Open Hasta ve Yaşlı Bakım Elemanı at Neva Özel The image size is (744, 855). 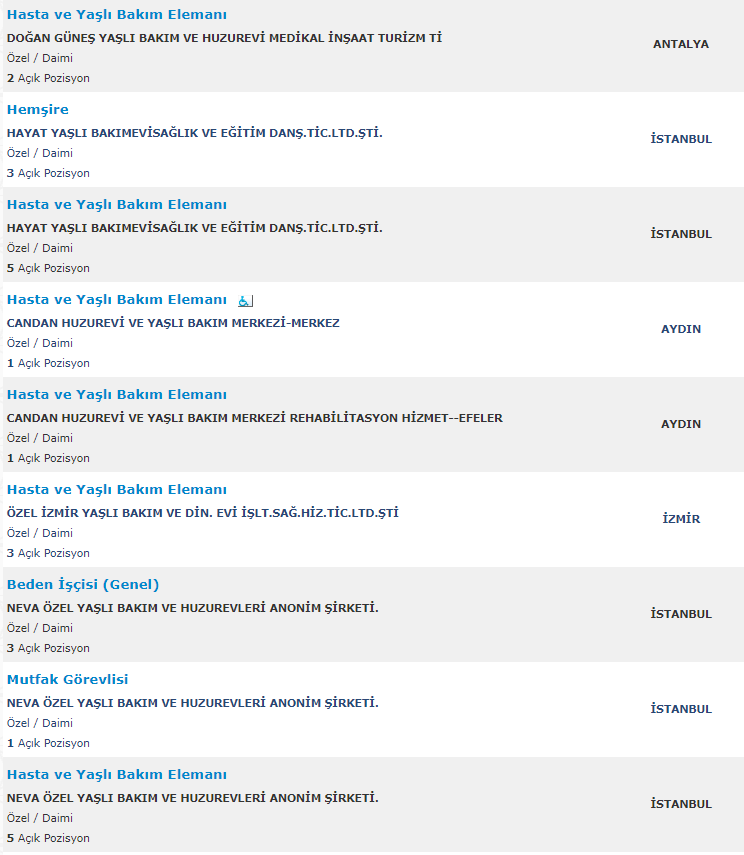click(x=117, y=774)
